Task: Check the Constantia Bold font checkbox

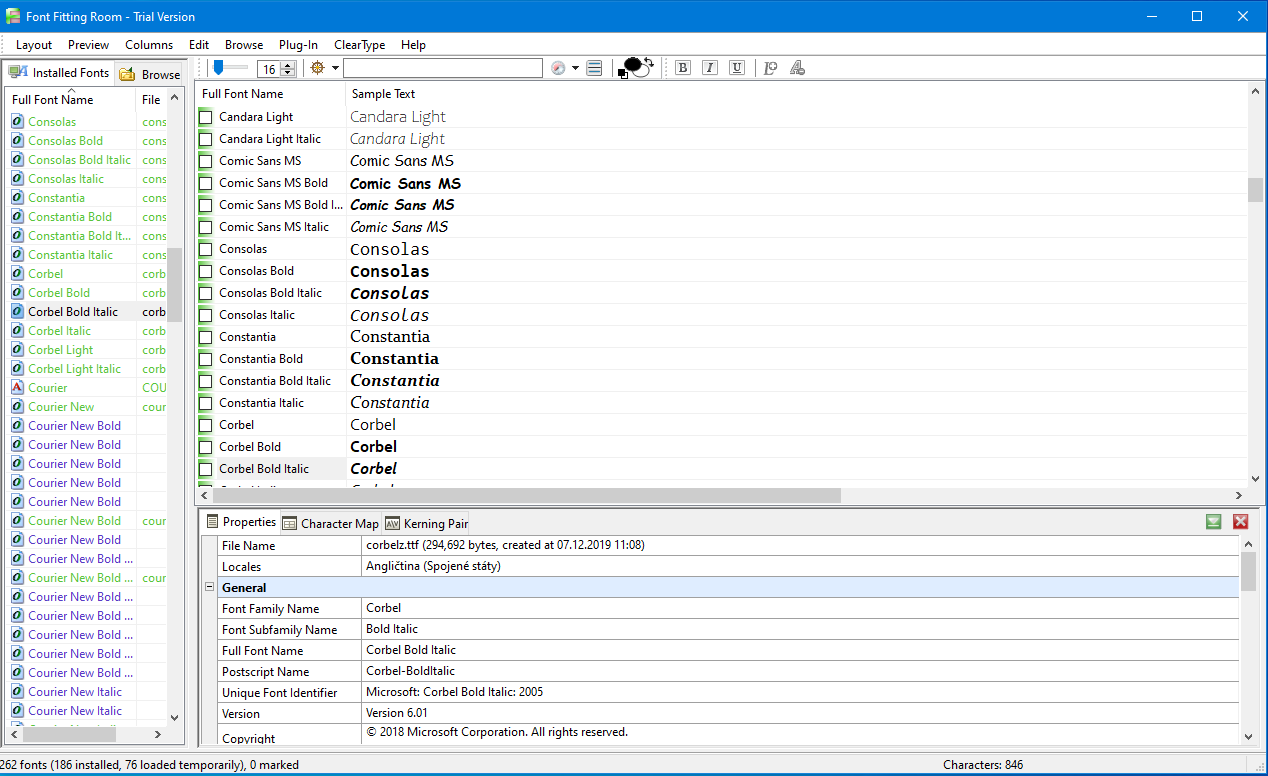Action: (x=206, y=359)
